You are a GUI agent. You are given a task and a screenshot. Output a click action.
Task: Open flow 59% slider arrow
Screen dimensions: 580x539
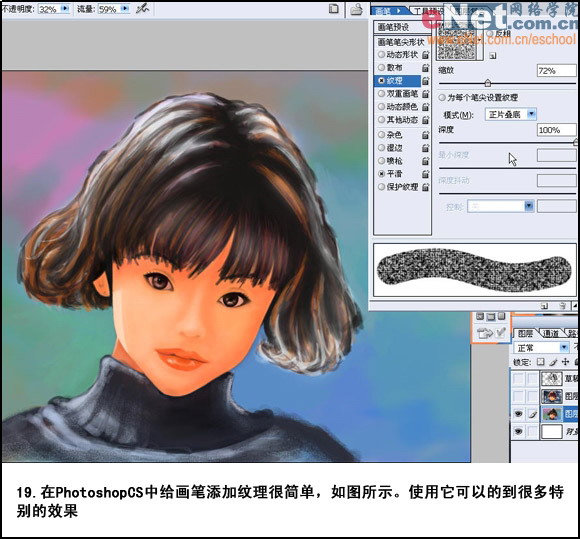(125, 8)
